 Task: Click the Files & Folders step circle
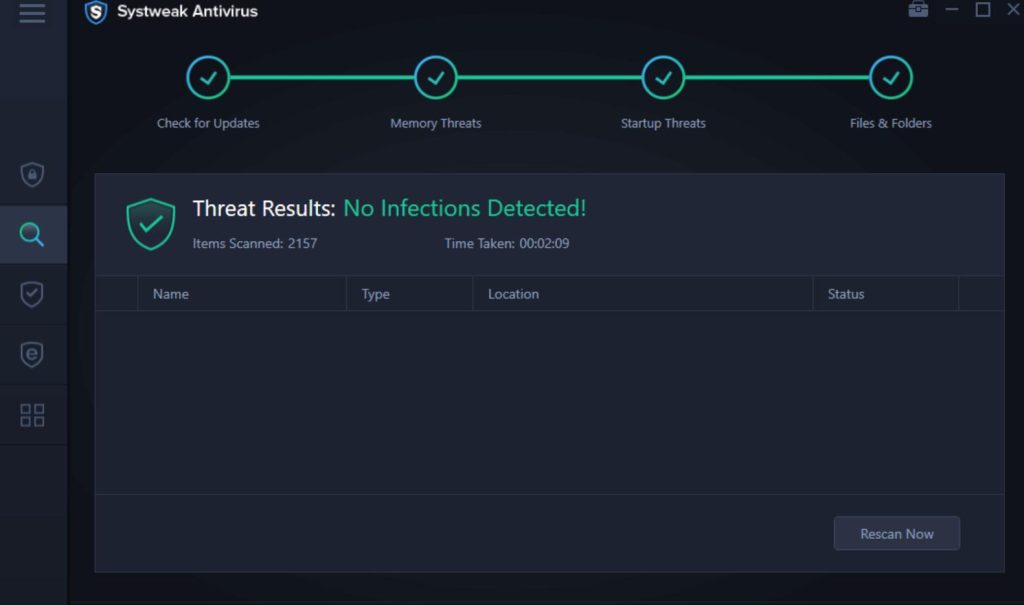(x=891, y=78)
